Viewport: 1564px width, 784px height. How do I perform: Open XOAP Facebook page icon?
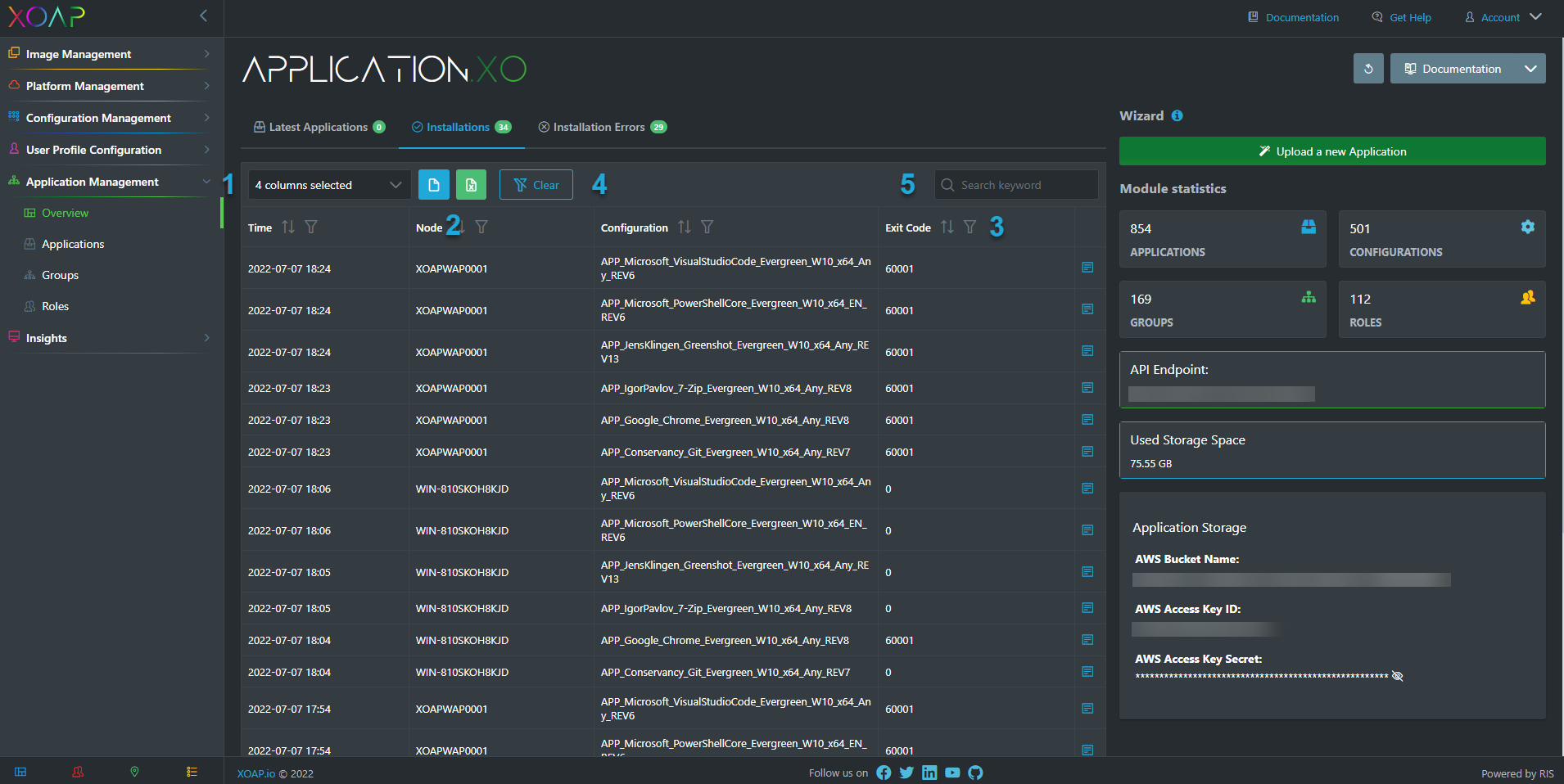pos(884,773)
